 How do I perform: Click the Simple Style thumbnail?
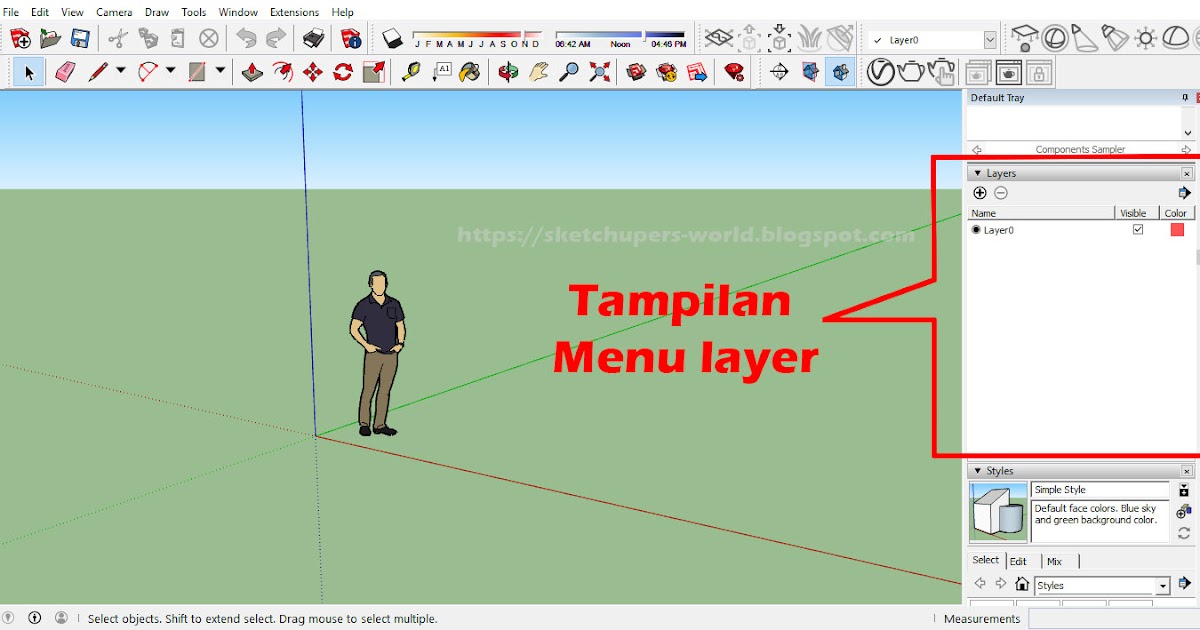tap(998, 512)
